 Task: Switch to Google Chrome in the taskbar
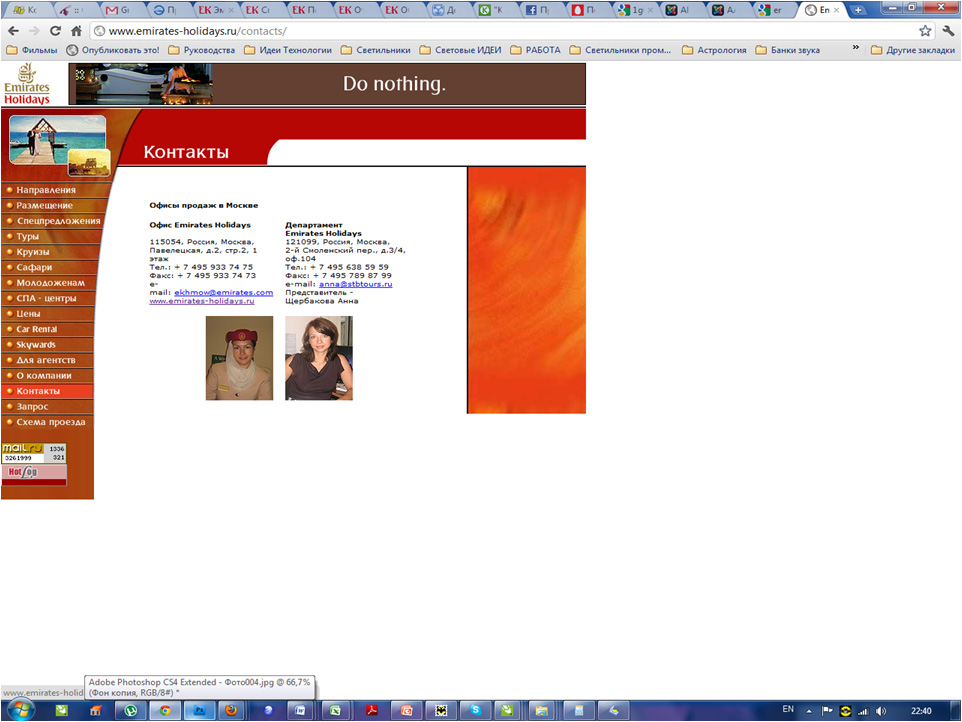(165, 710)
